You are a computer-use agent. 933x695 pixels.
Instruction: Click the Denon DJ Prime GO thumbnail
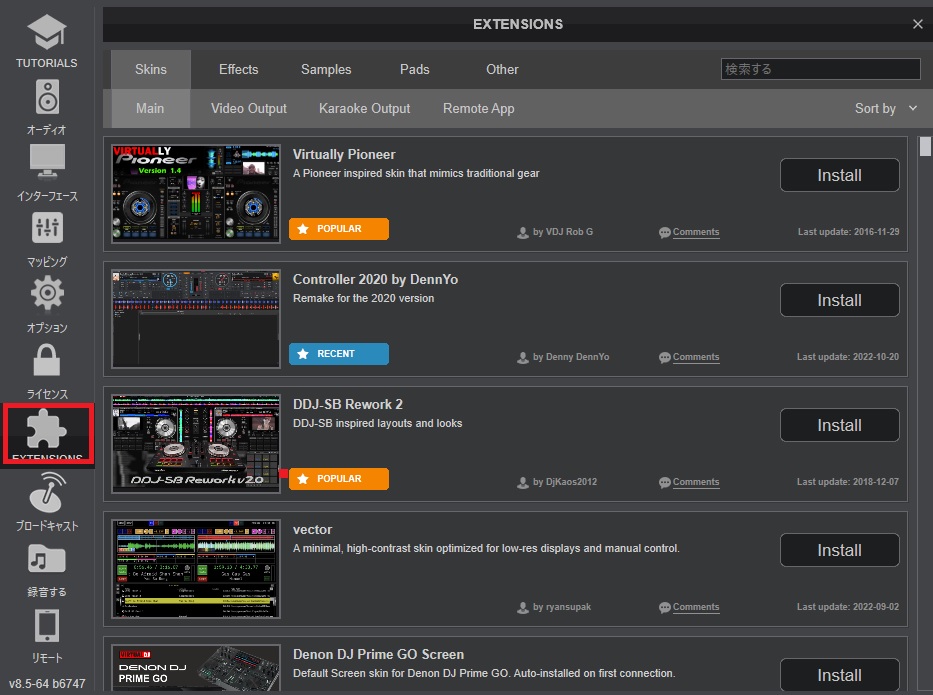[196, 668]
